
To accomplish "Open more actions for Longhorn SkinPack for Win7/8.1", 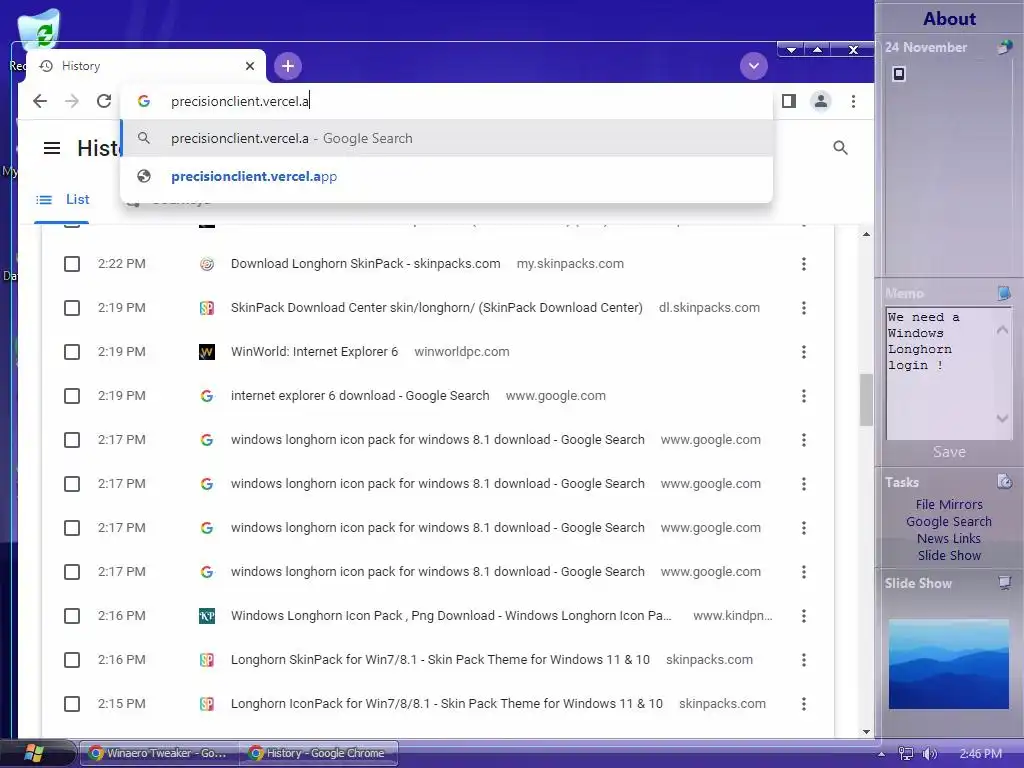I will point(804,660).
